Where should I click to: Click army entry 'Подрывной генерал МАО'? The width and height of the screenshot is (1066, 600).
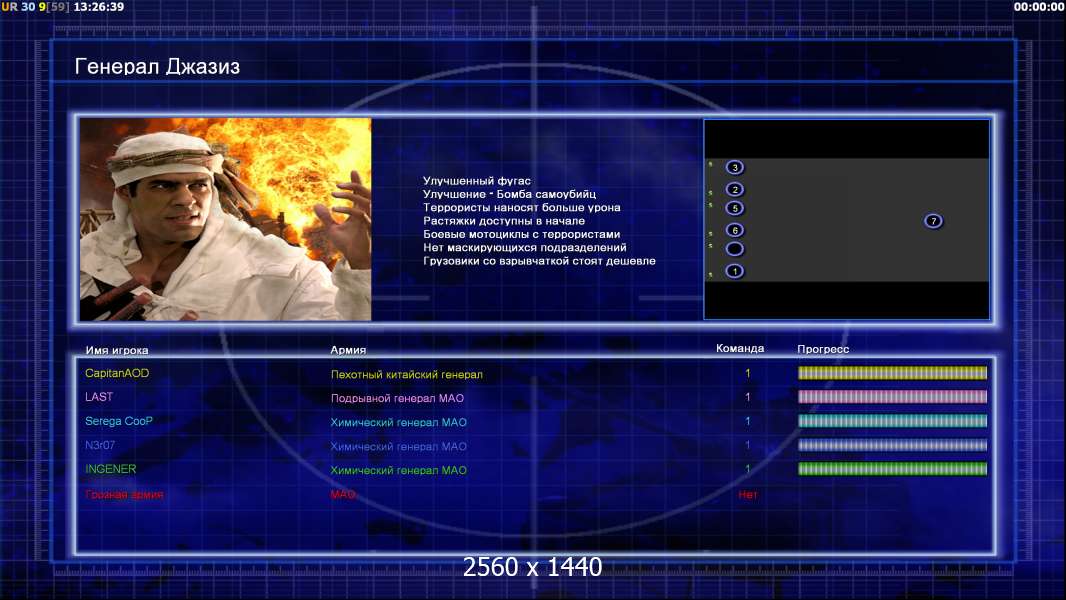pos(397,398)
